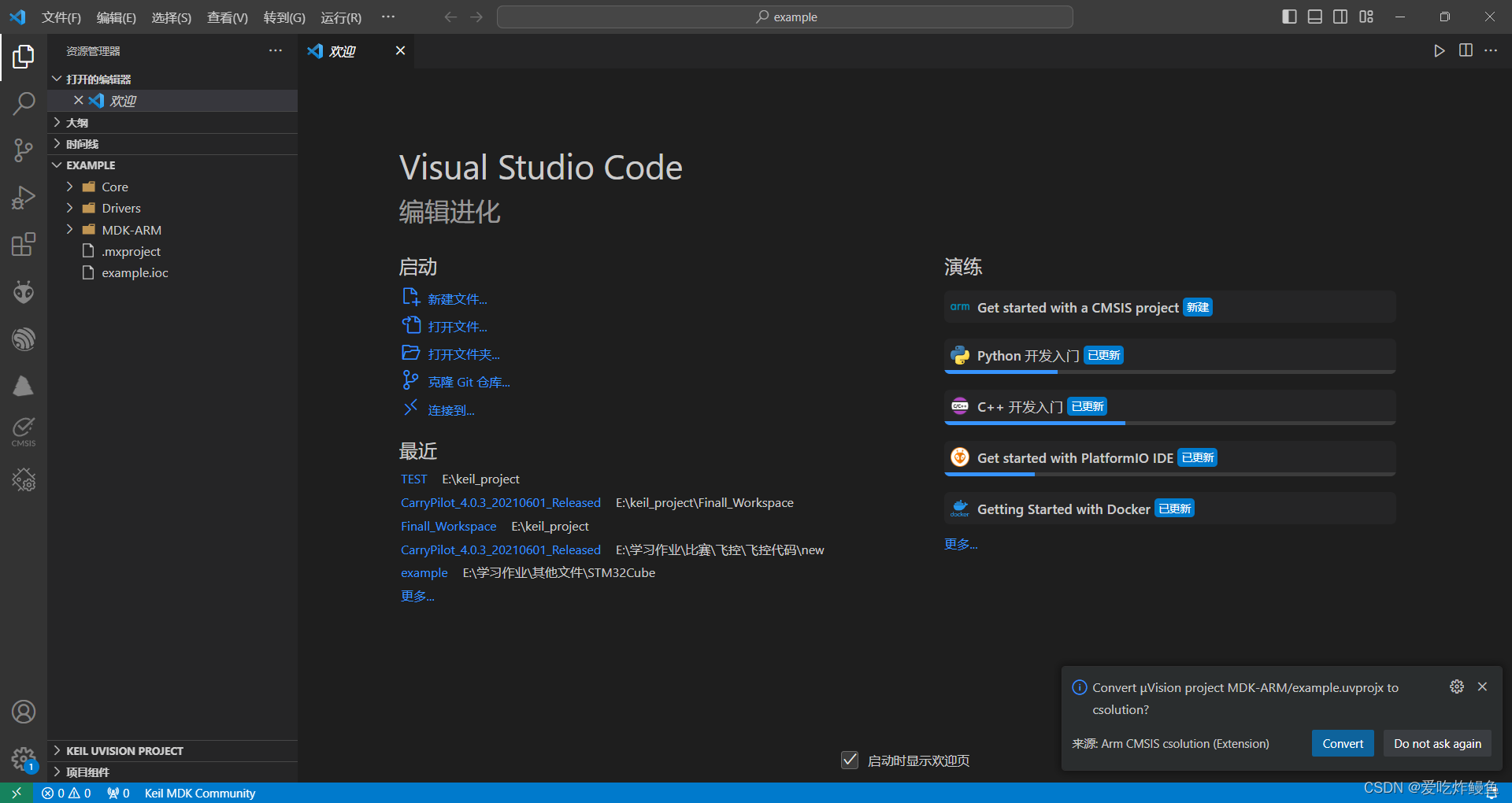Viewport: 1512px width, 803px height.
Task: Dismiss the Convert µVision notification
Action: click(x=1482, y=686)
